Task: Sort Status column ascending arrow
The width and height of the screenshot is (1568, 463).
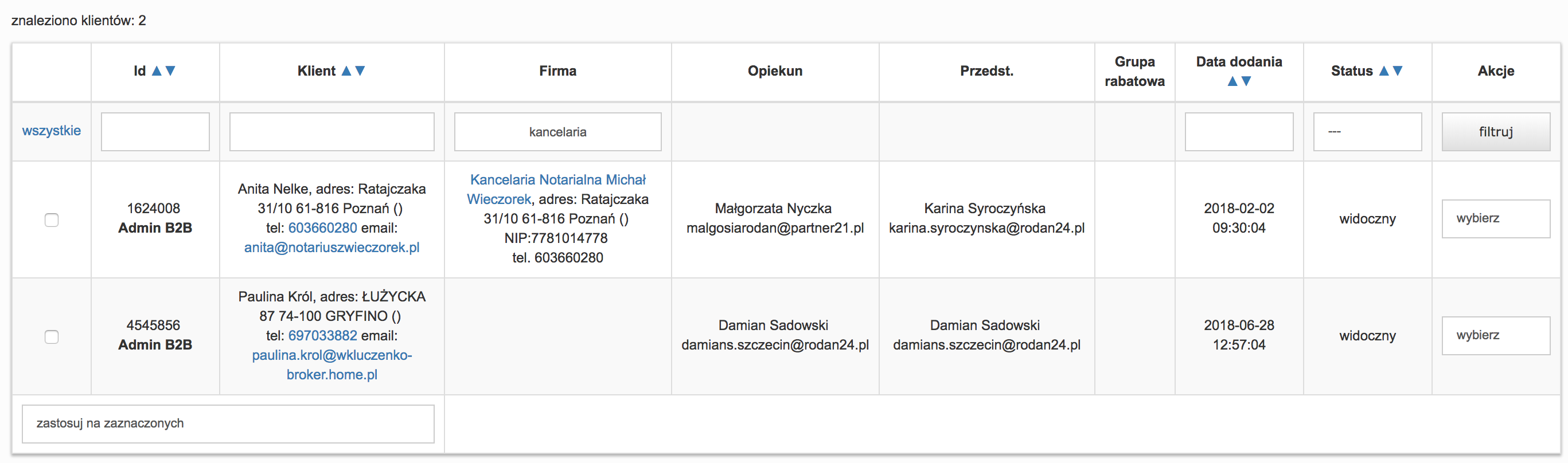Action: [x=1383, y=70]
